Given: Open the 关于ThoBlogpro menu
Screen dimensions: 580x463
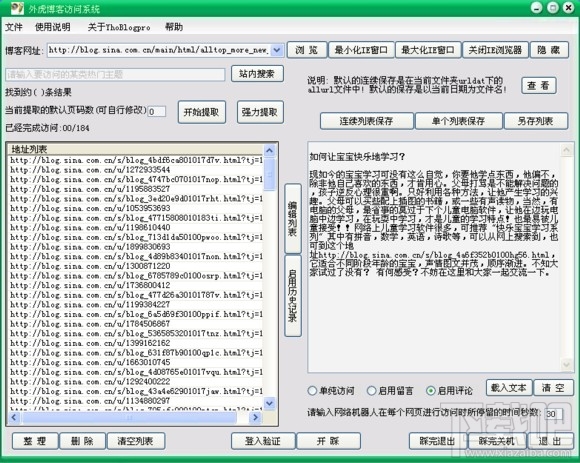Looking at the screenshot, I should tap(119, 27).
